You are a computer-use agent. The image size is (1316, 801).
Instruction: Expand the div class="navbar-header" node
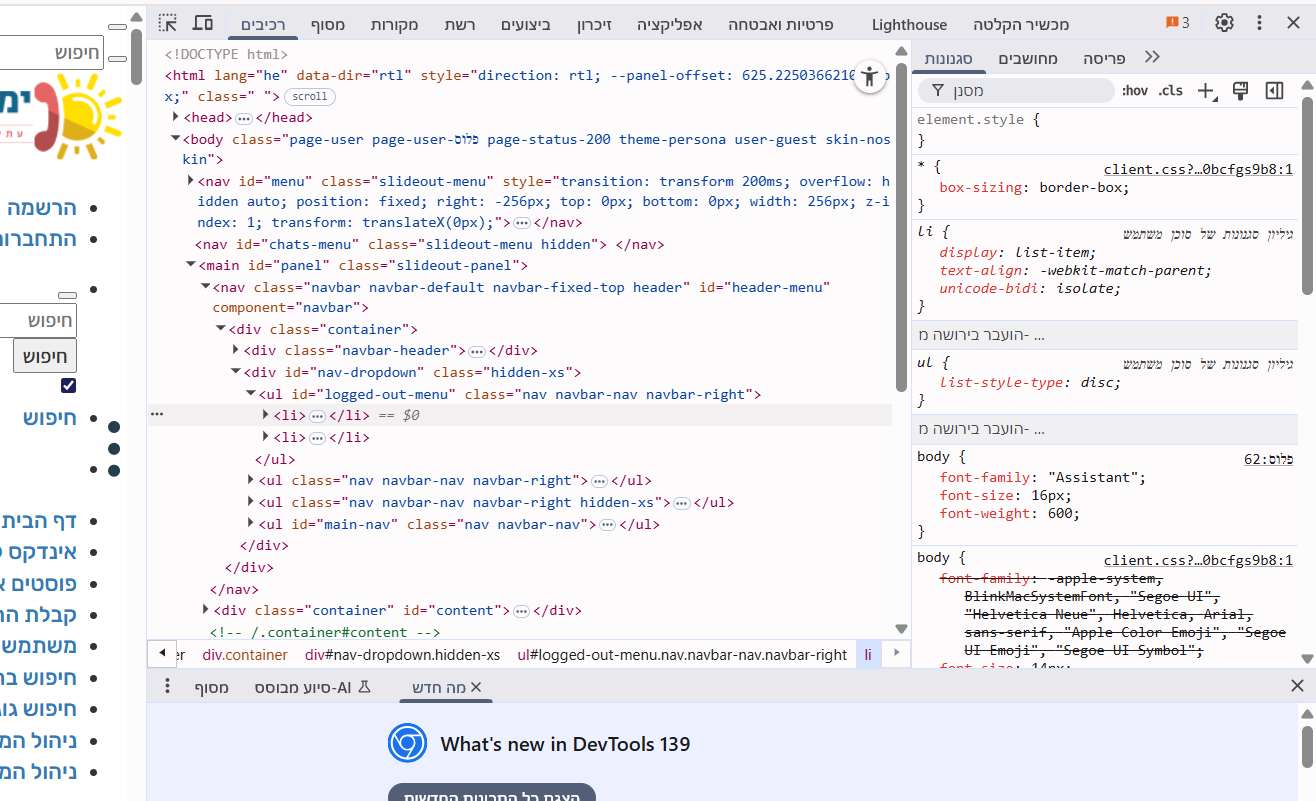(237, 350)
